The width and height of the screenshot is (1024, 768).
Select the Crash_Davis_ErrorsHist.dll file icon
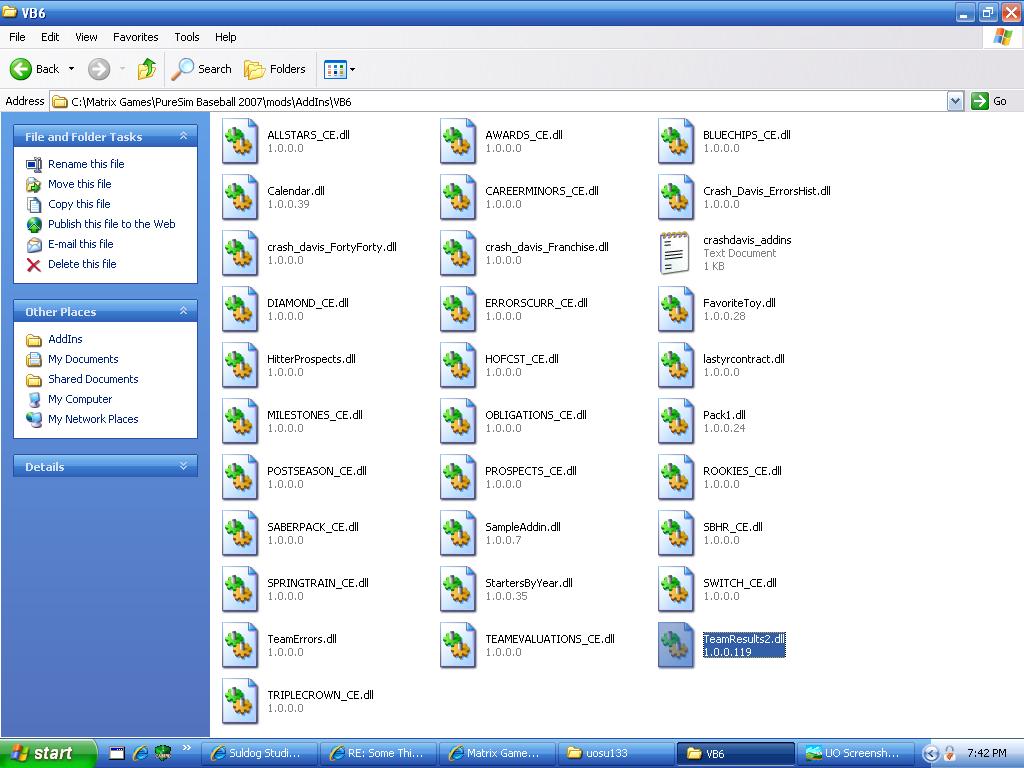click(x=676, y=197)
